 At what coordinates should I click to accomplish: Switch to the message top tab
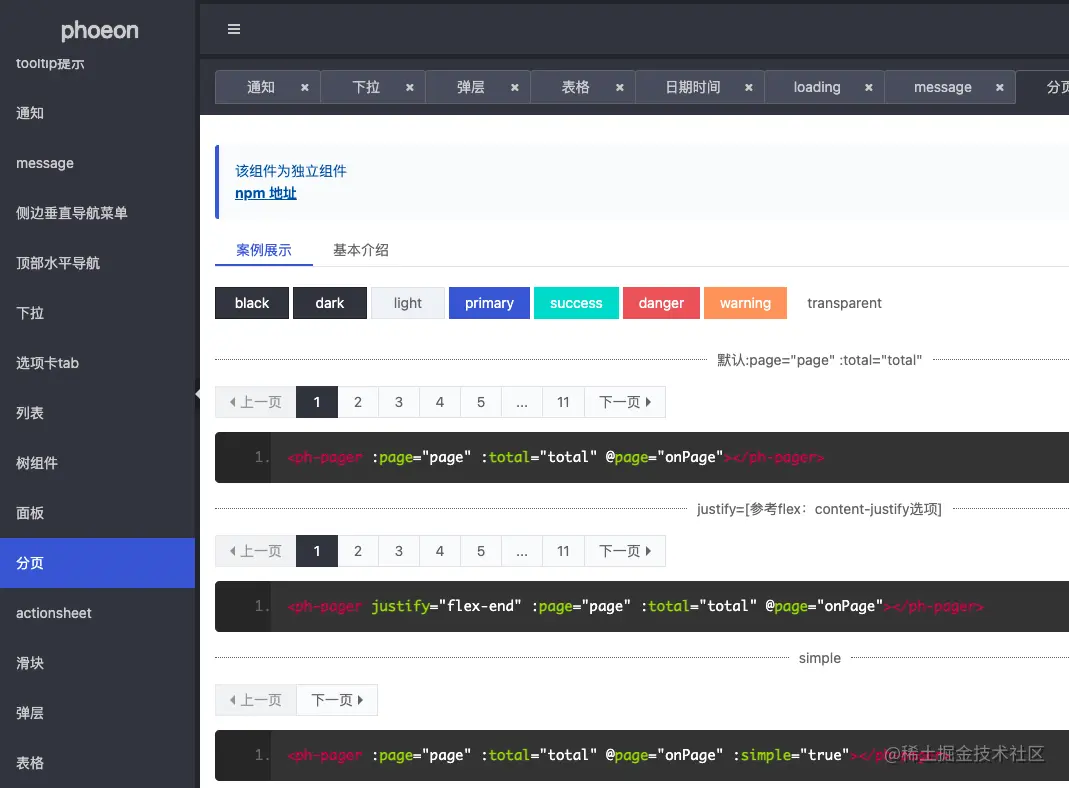pyautogui.click(x=942, y=87)
